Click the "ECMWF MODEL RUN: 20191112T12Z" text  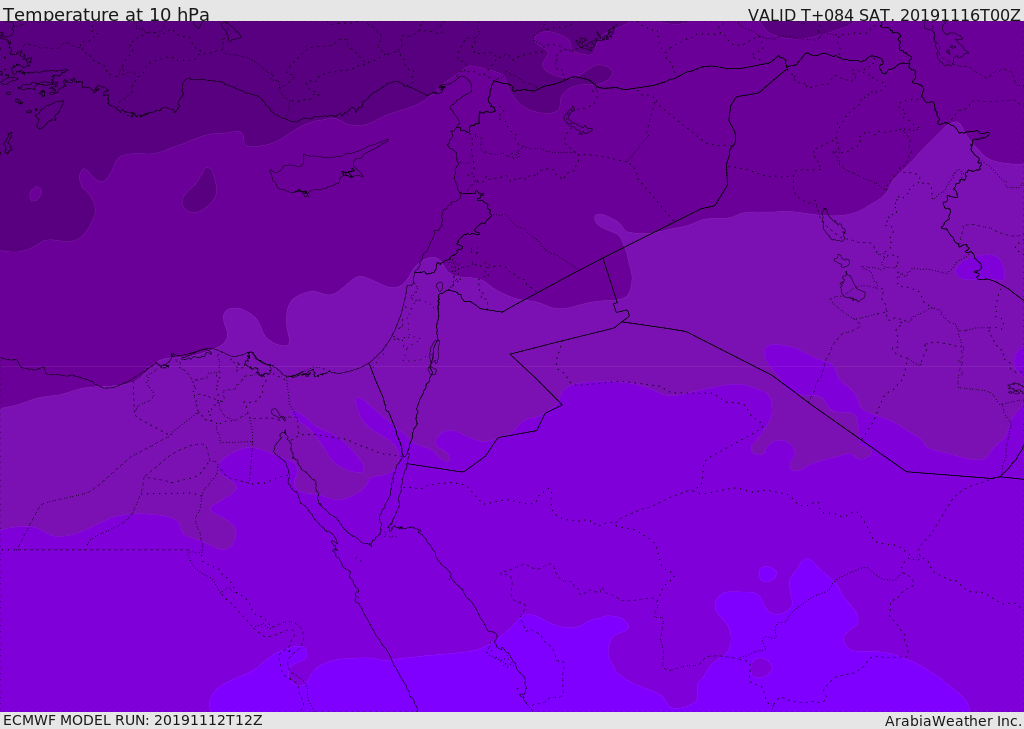(x=133, y=720)
